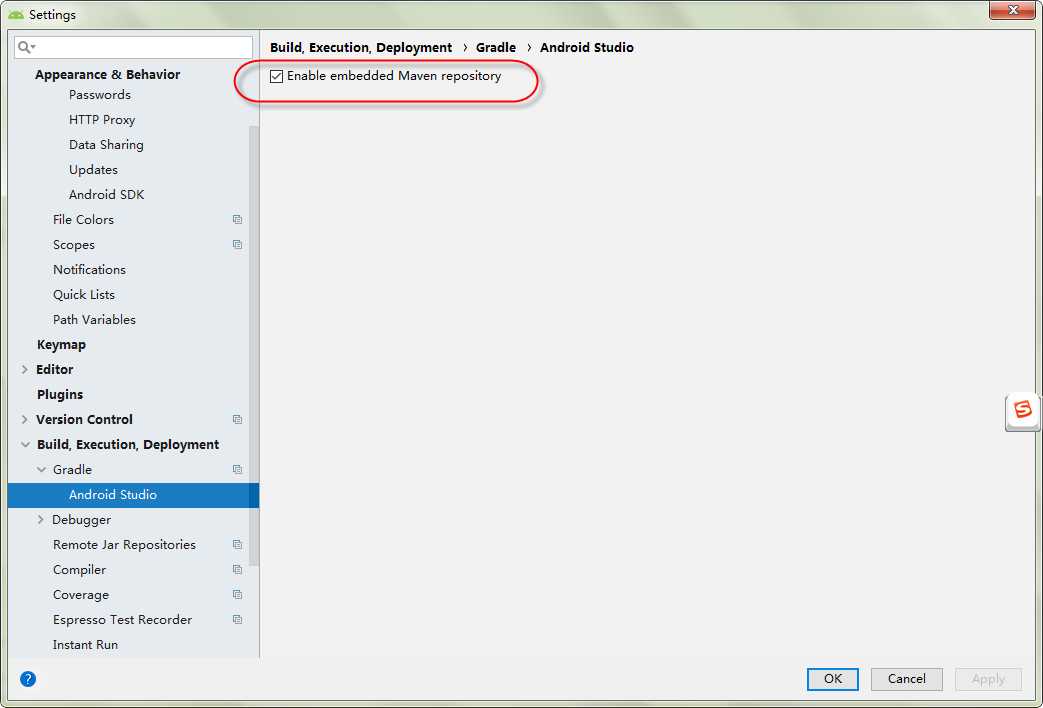The image size is (1043, 708).
Task: Open the Plugins settings page
Action: tap(60, 395)
